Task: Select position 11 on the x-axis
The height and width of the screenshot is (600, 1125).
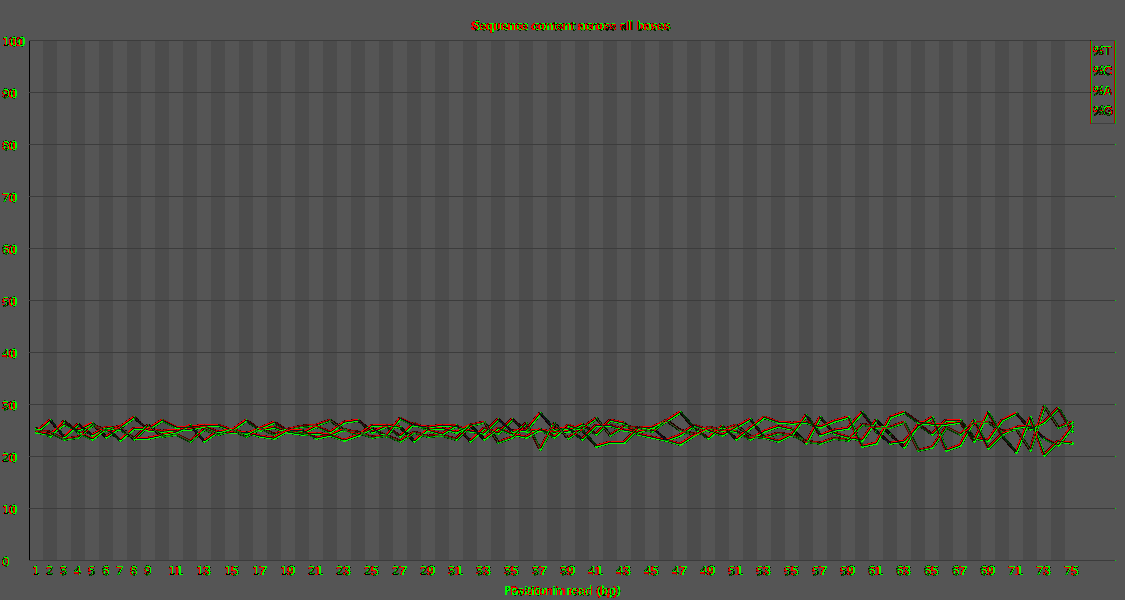Action: click(176, 571)
